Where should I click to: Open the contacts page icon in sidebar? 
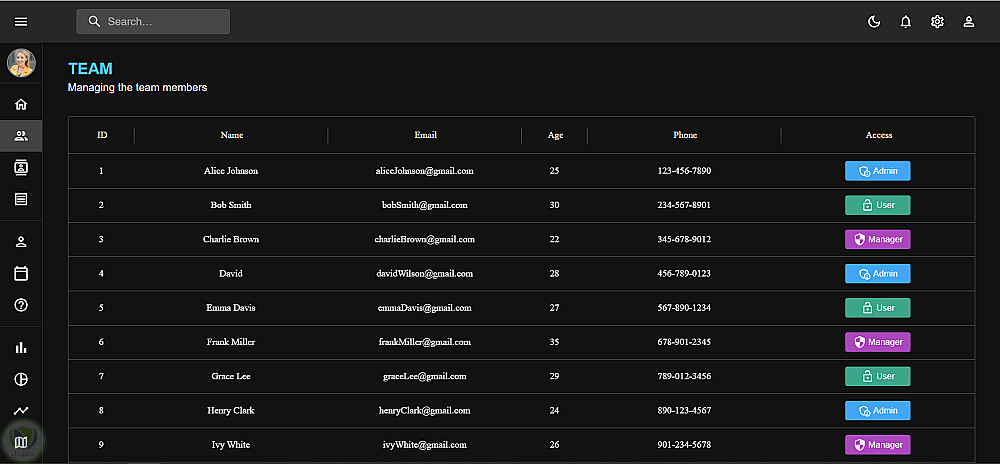(21, 168)
